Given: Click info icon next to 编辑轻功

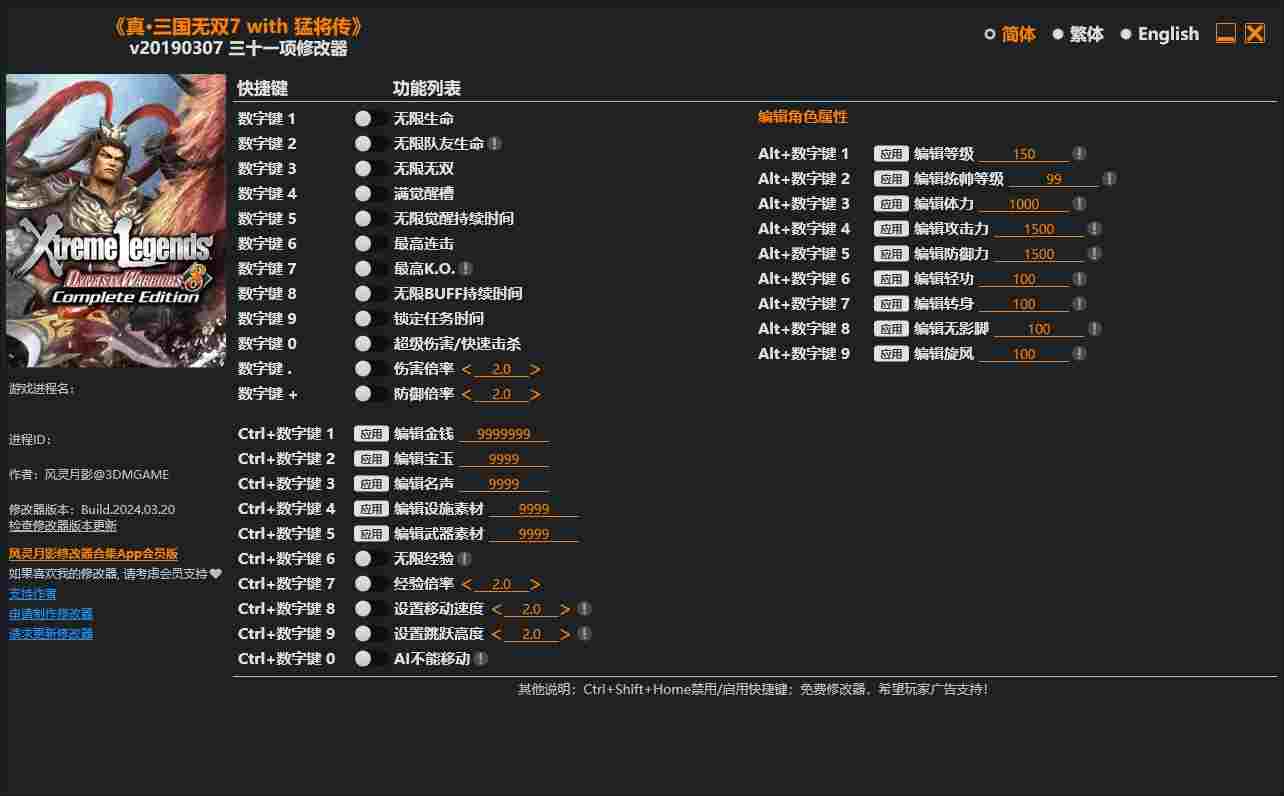Looking at the screenshot, I should tap(1079, 279).
